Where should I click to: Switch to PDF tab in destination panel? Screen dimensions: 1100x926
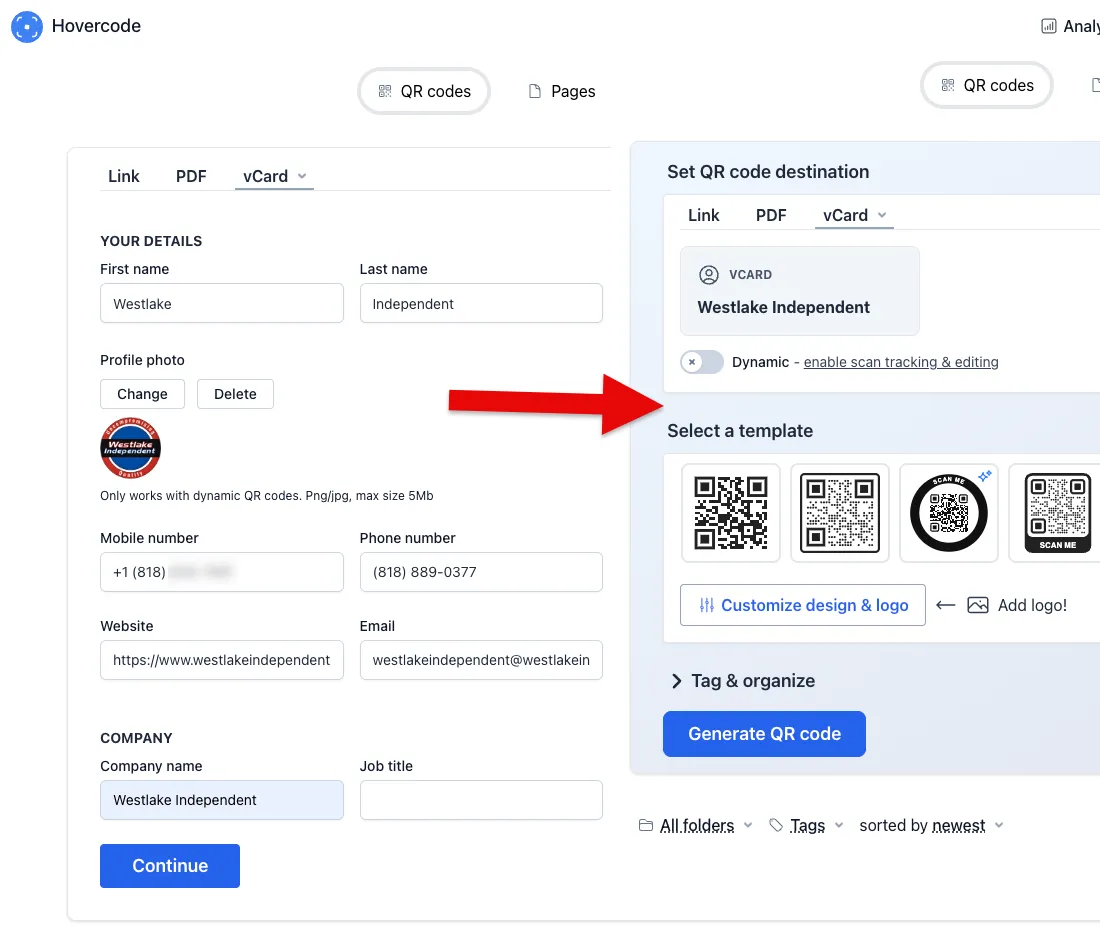tap(771, 215)
